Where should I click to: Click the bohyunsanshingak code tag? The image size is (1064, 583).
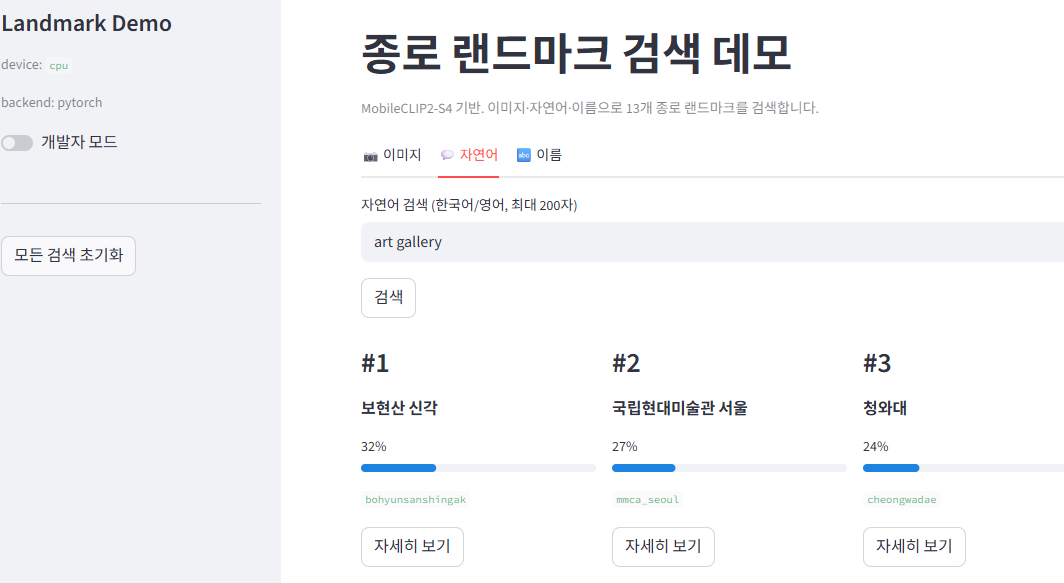click(415, 500)
